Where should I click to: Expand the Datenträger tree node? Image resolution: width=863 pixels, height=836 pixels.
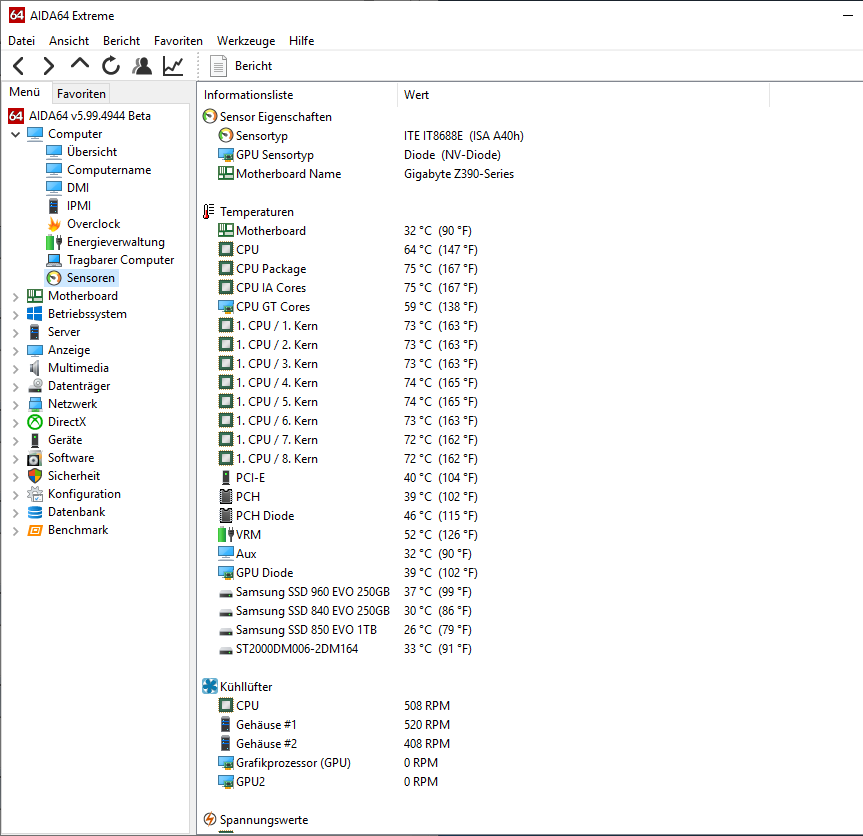[x=15, y=387]
